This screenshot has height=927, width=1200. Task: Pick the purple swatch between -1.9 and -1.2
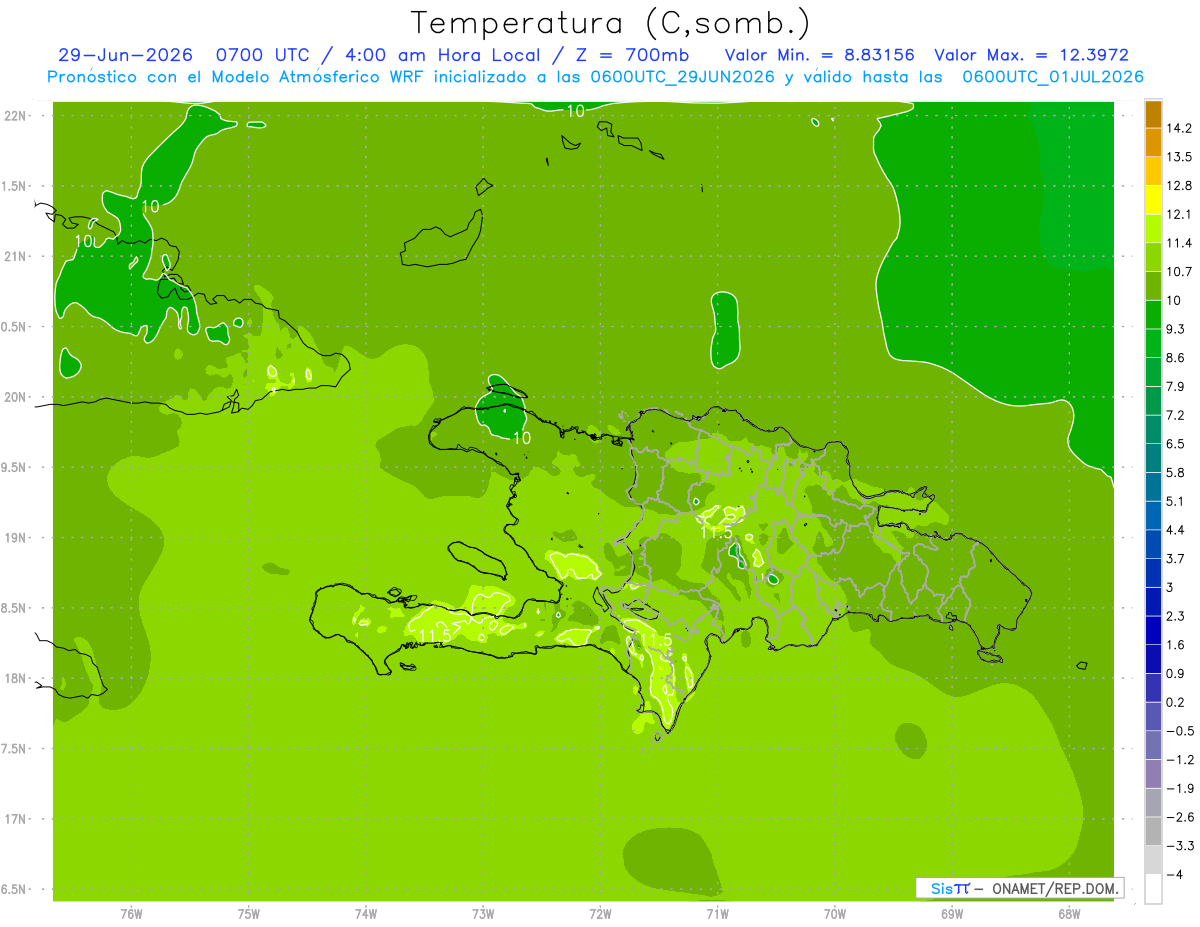(1153, 774)
